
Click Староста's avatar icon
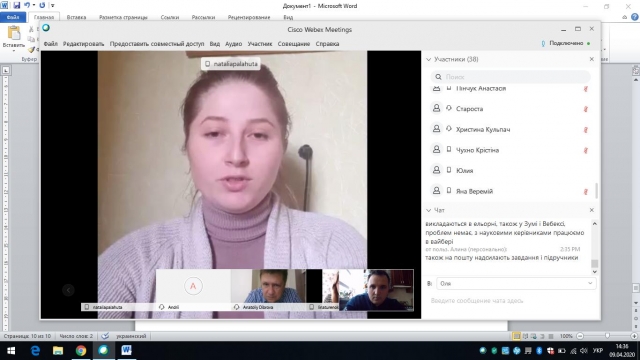(436, 108)
